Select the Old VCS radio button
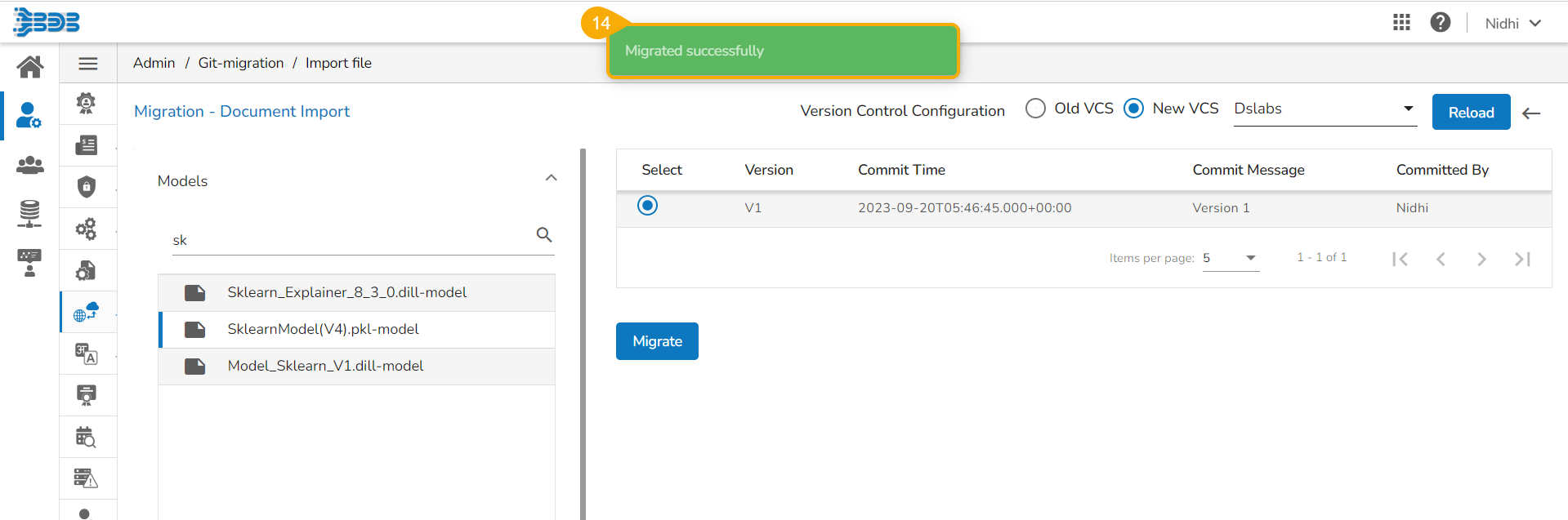The height and width of the screenshot is (520, 1568). pos(1035,109)
